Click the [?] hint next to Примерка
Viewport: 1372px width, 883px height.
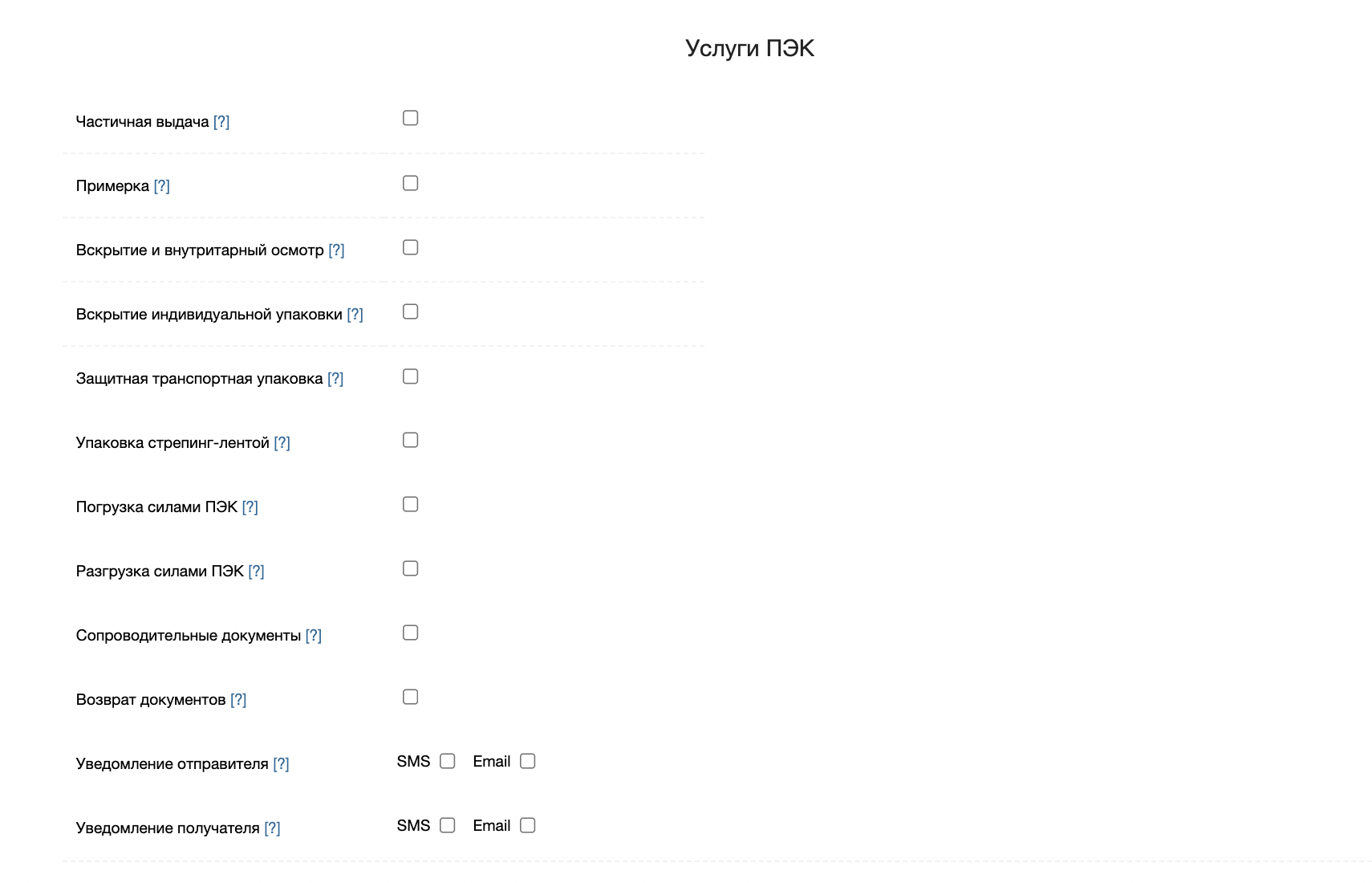click(161, 186)
